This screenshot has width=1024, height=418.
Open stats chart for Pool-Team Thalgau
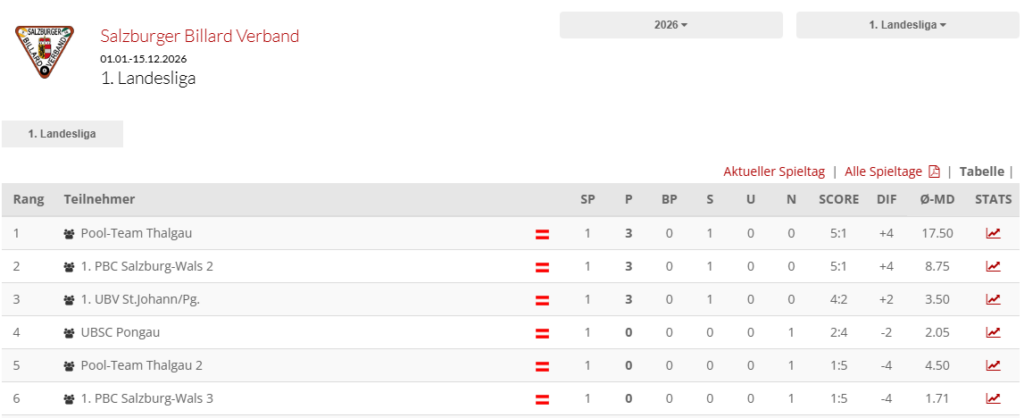pyautogui.click(x=992, y=233)
